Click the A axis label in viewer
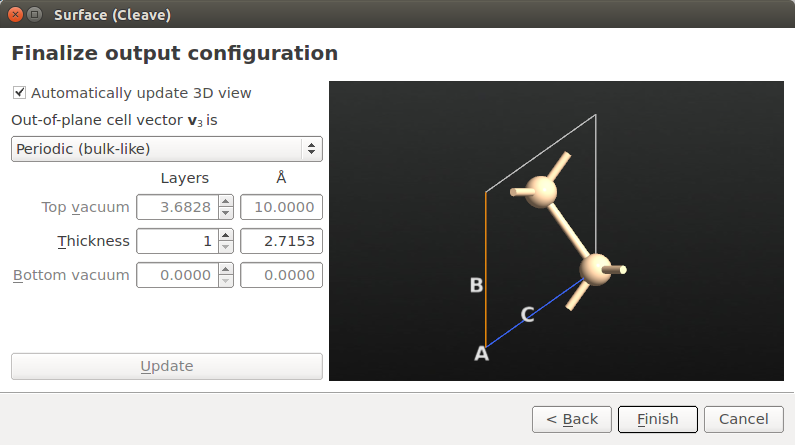Screen dimensions: 795x445 [x=481, y=353]
